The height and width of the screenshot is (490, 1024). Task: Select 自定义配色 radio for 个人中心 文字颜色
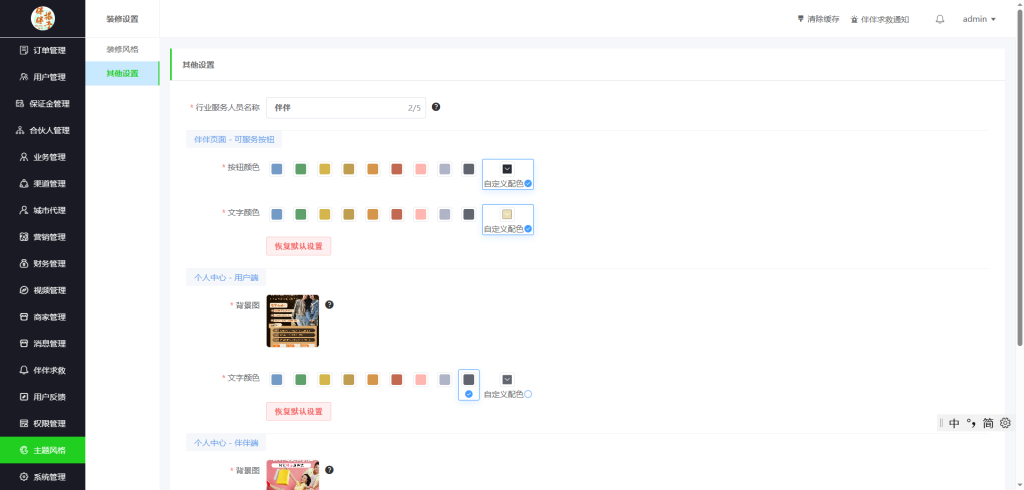click(x=528, y=394)
